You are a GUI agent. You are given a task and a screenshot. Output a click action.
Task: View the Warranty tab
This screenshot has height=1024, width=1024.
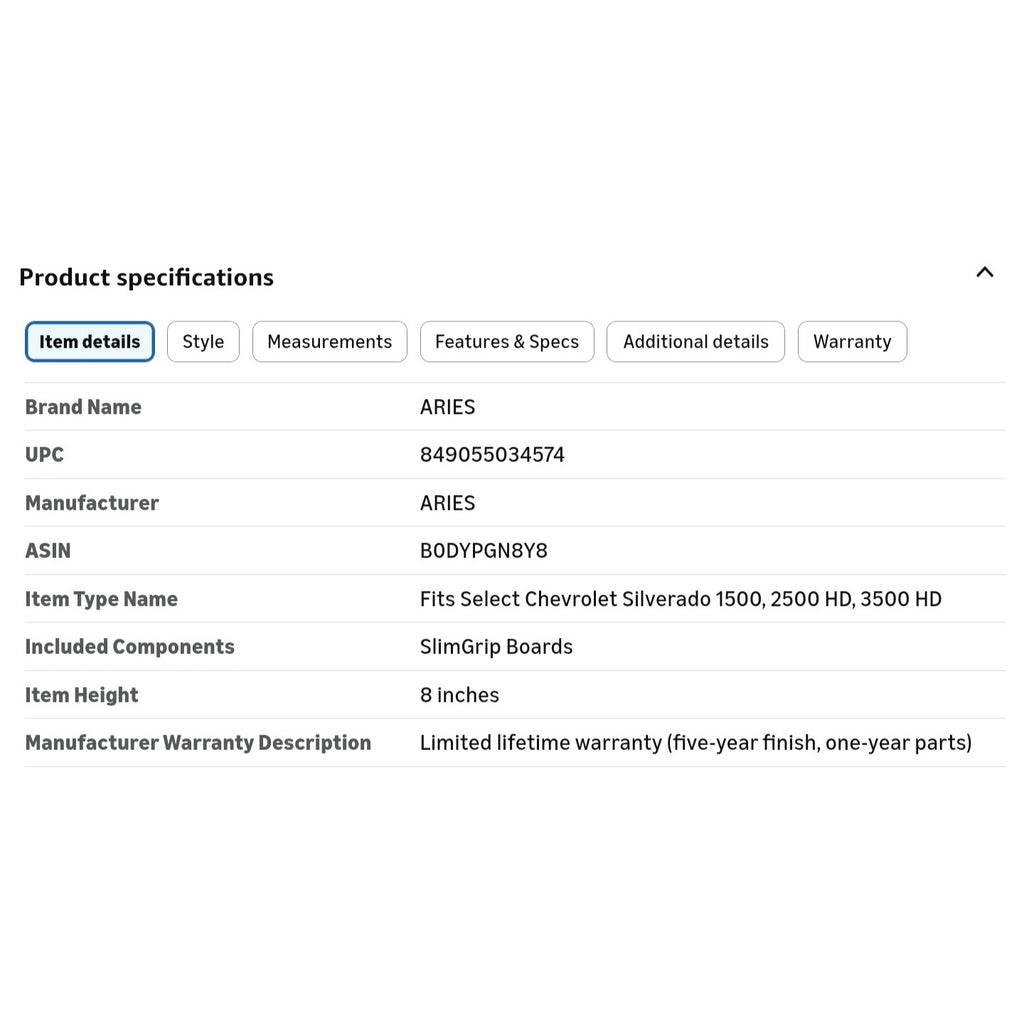[x=852, y=342]
